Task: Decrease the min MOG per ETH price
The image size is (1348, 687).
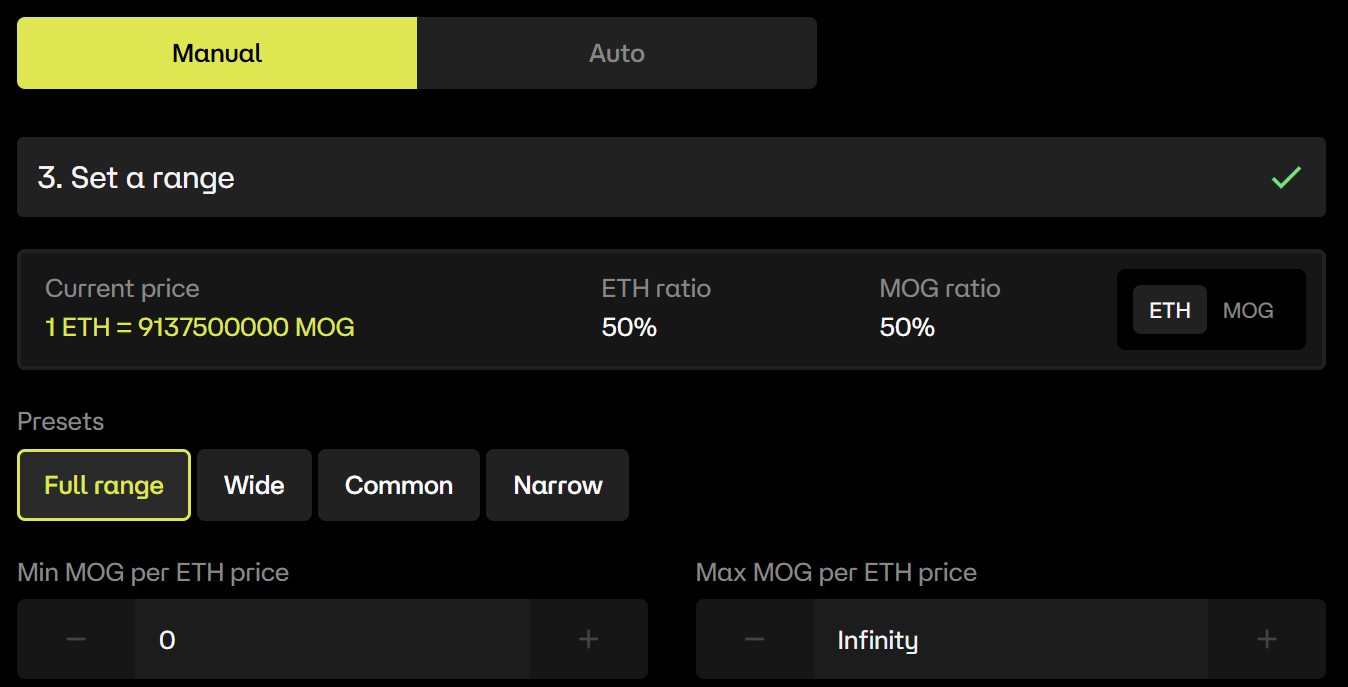Action: (x=76, y=639)
